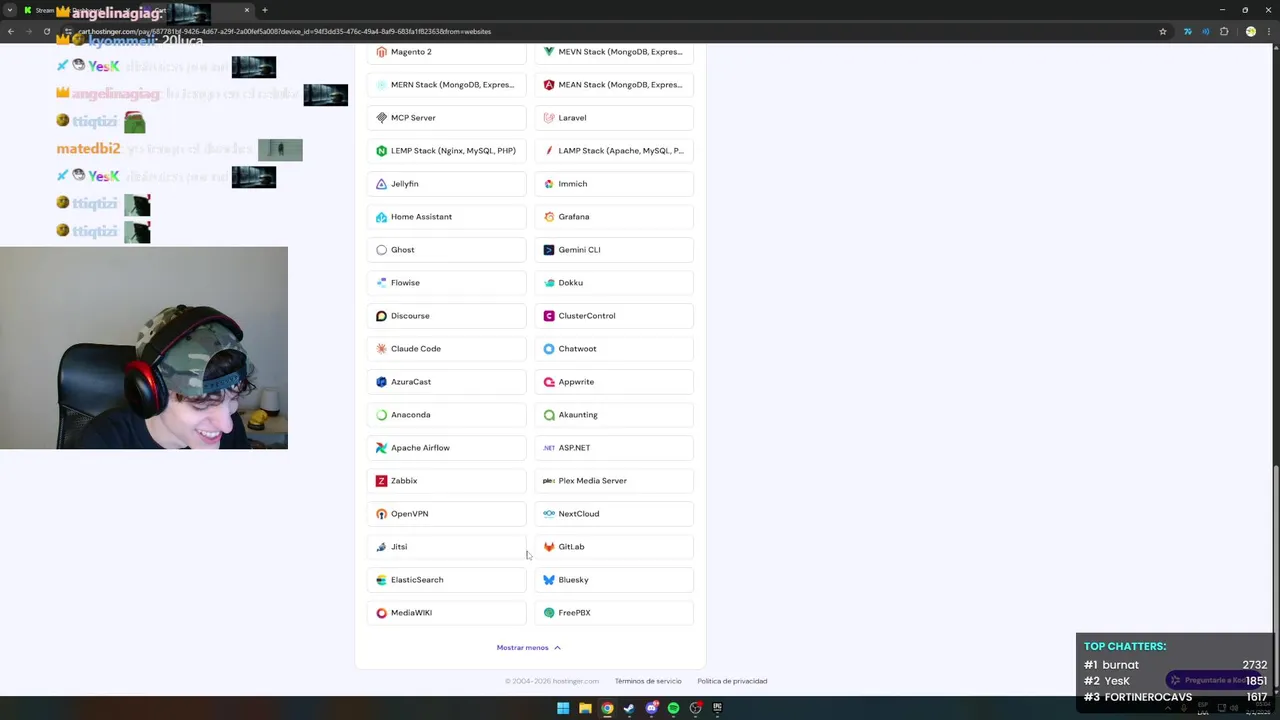
Task: Click the Discourse icon
Action: [381, 316]
